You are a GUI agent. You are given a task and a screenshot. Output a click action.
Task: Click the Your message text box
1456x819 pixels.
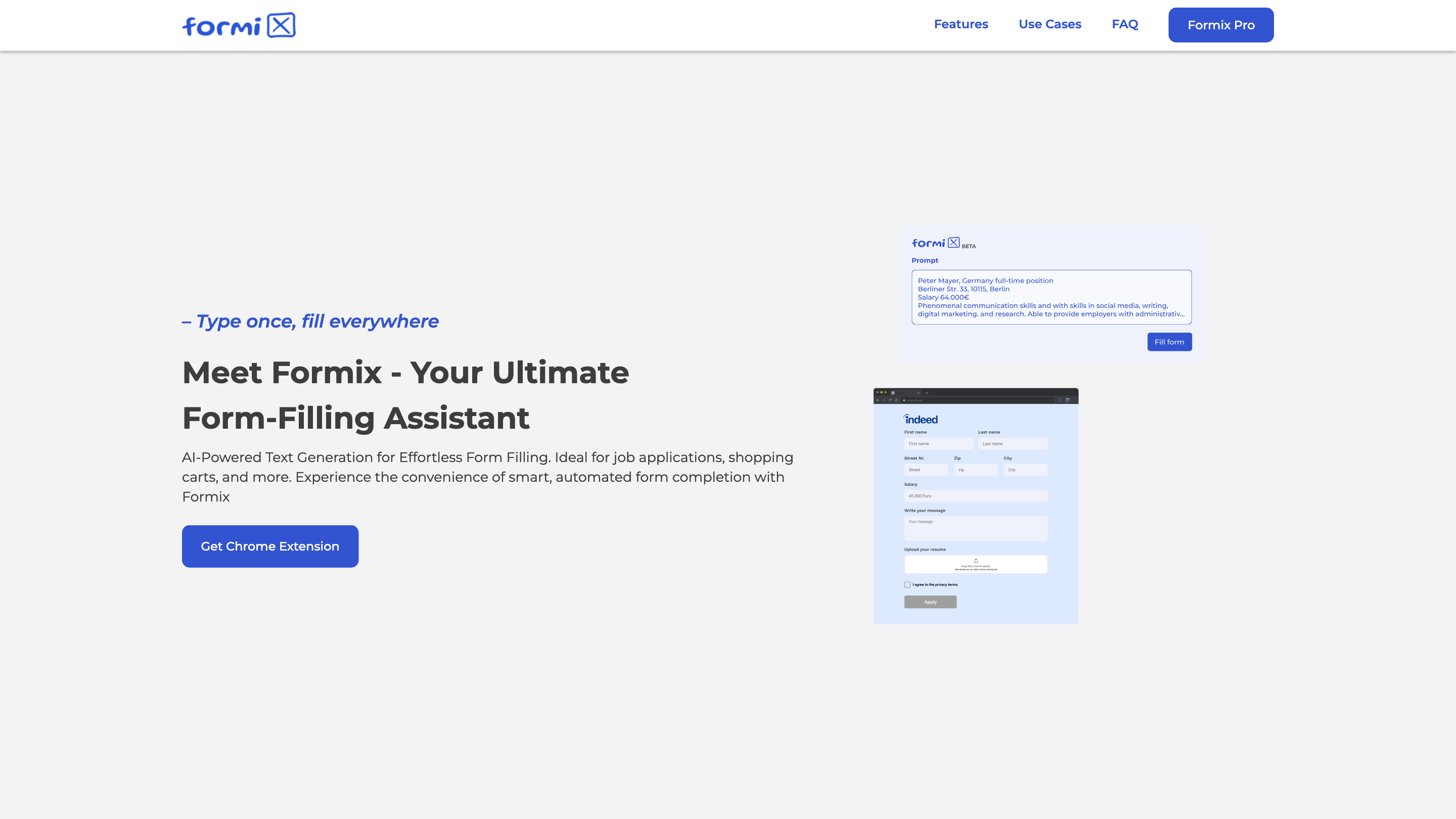coord(975,528)
